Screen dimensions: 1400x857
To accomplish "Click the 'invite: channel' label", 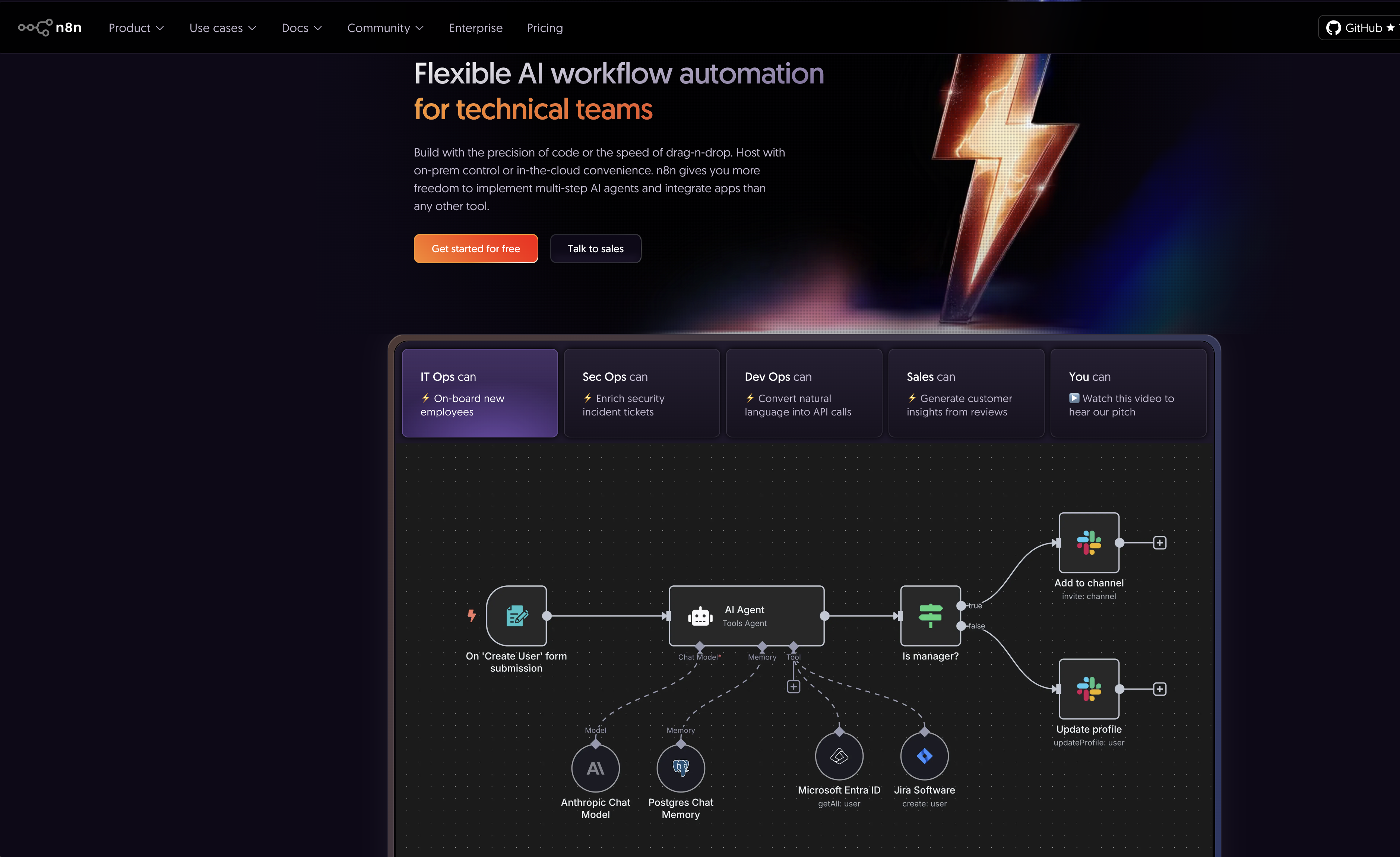I will point(1089,596).
